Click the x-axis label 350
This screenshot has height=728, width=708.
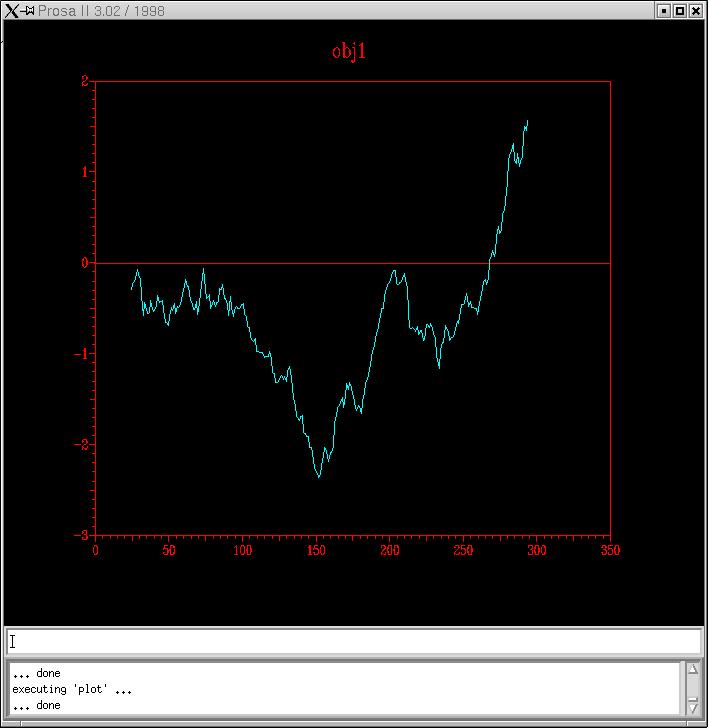coord(609,550)
